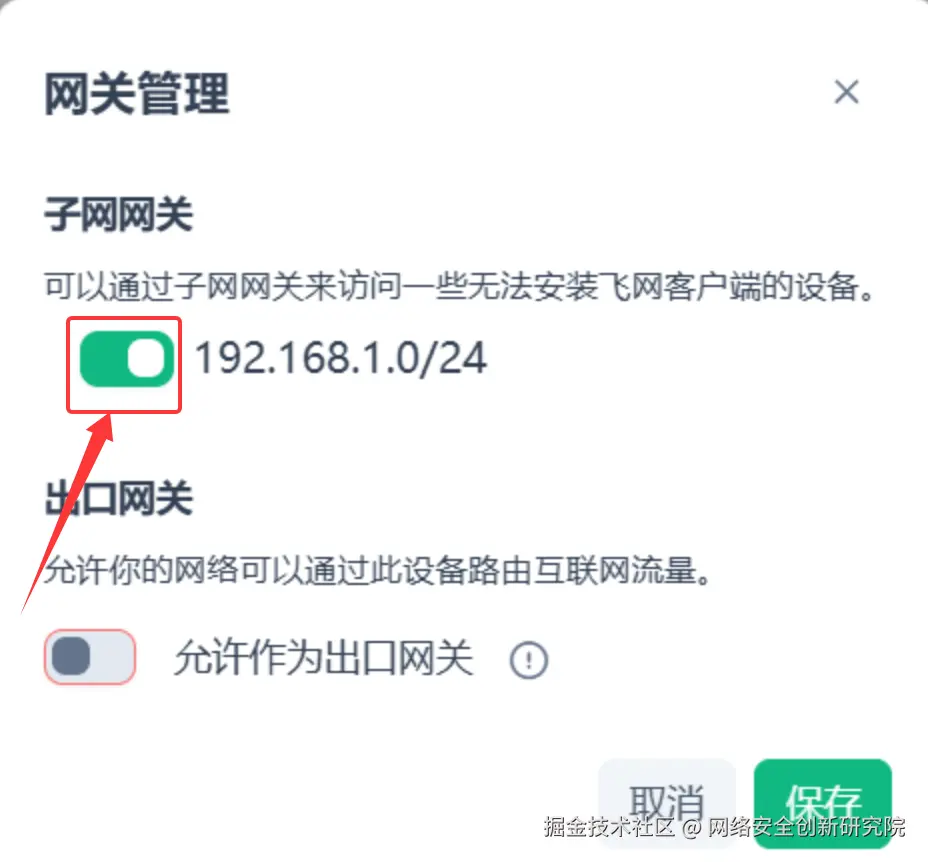928x862 pixels.
Task: Click the info icon next to 允许作为出口网关
Action: [x=529, y=660]
